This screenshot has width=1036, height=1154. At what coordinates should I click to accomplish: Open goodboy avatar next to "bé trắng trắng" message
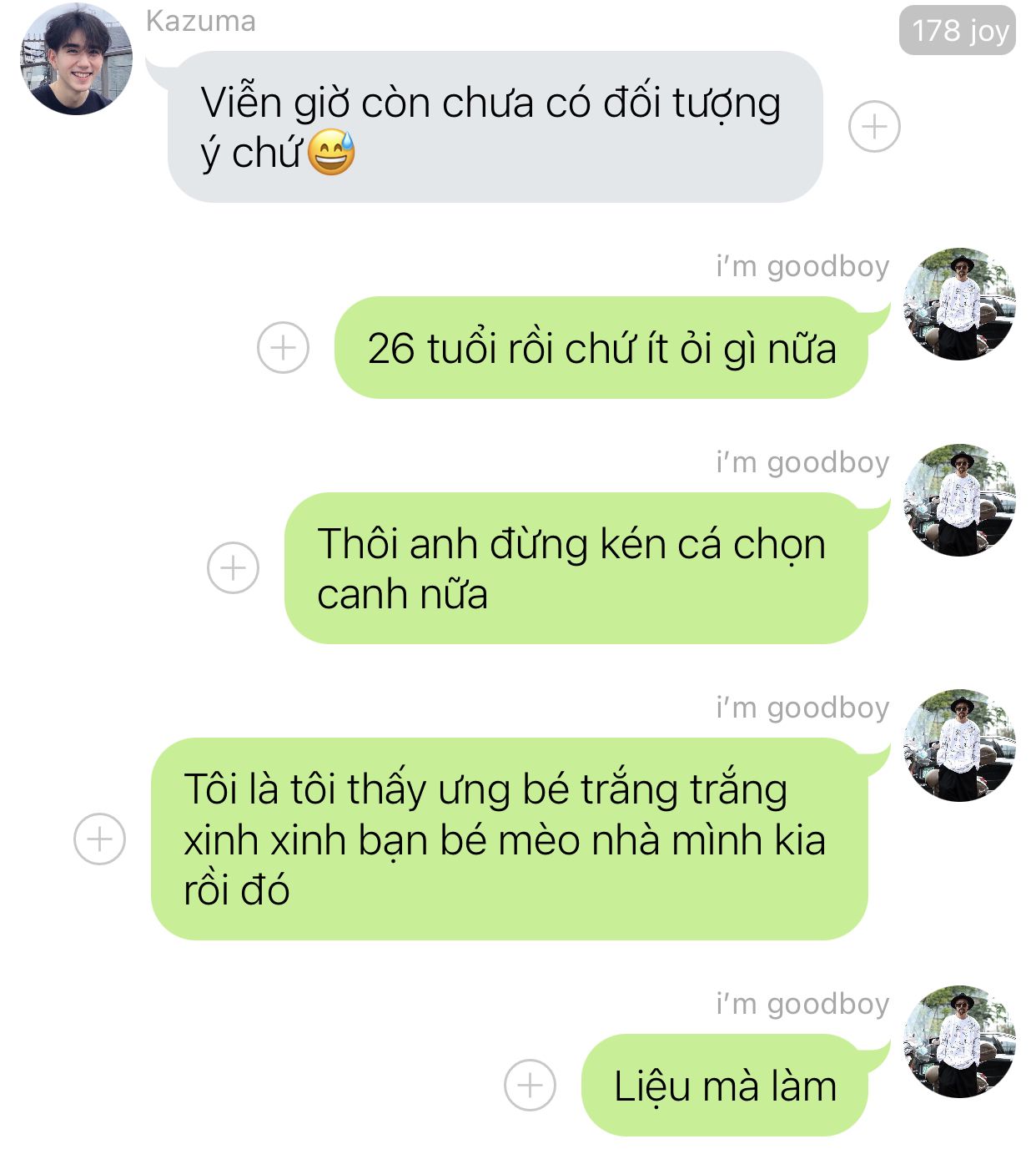tap(960, 745)
